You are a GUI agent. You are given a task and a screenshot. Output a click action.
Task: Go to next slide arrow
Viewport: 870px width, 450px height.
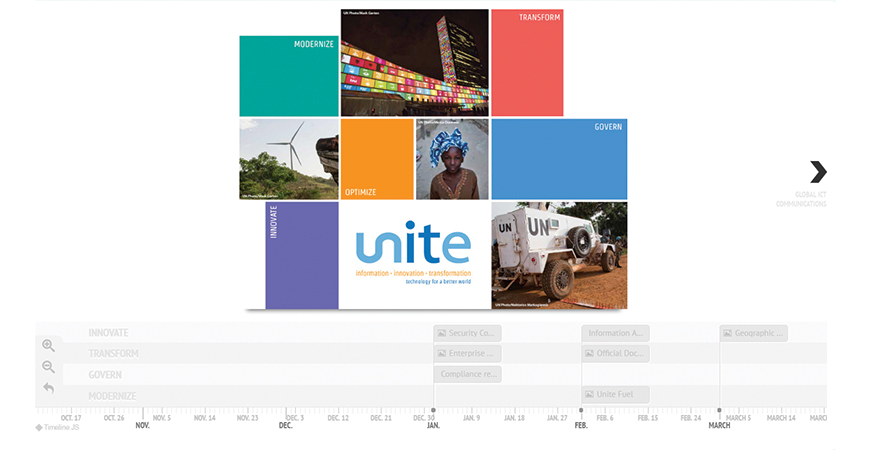pyautogui.click(x=818, y=172)
